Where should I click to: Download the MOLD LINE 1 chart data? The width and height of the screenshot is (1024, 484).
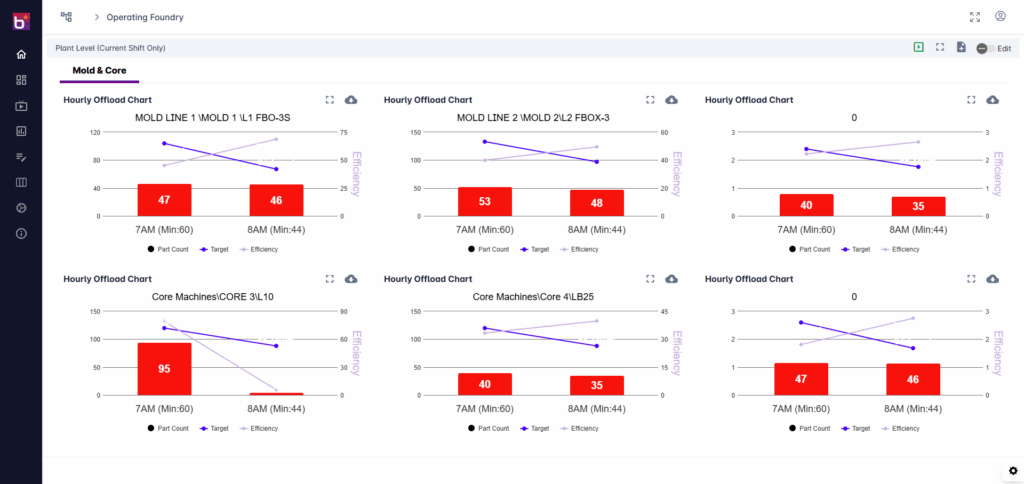point(351,100)
